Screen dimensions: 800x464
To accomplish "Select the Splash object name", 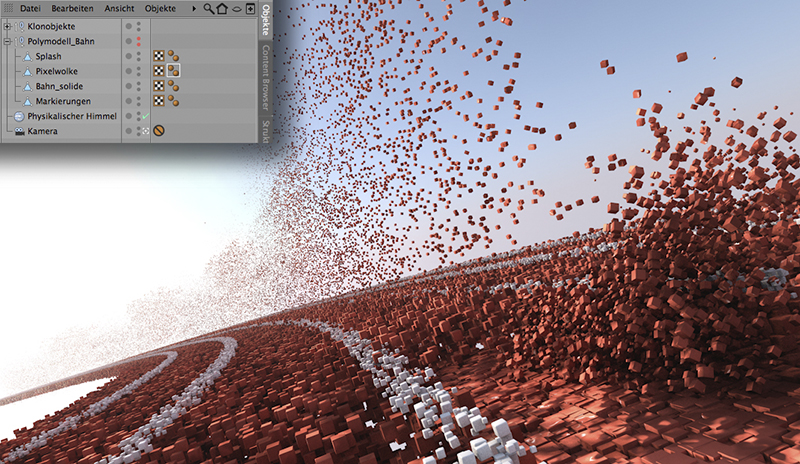I will [x=48, y=56].
